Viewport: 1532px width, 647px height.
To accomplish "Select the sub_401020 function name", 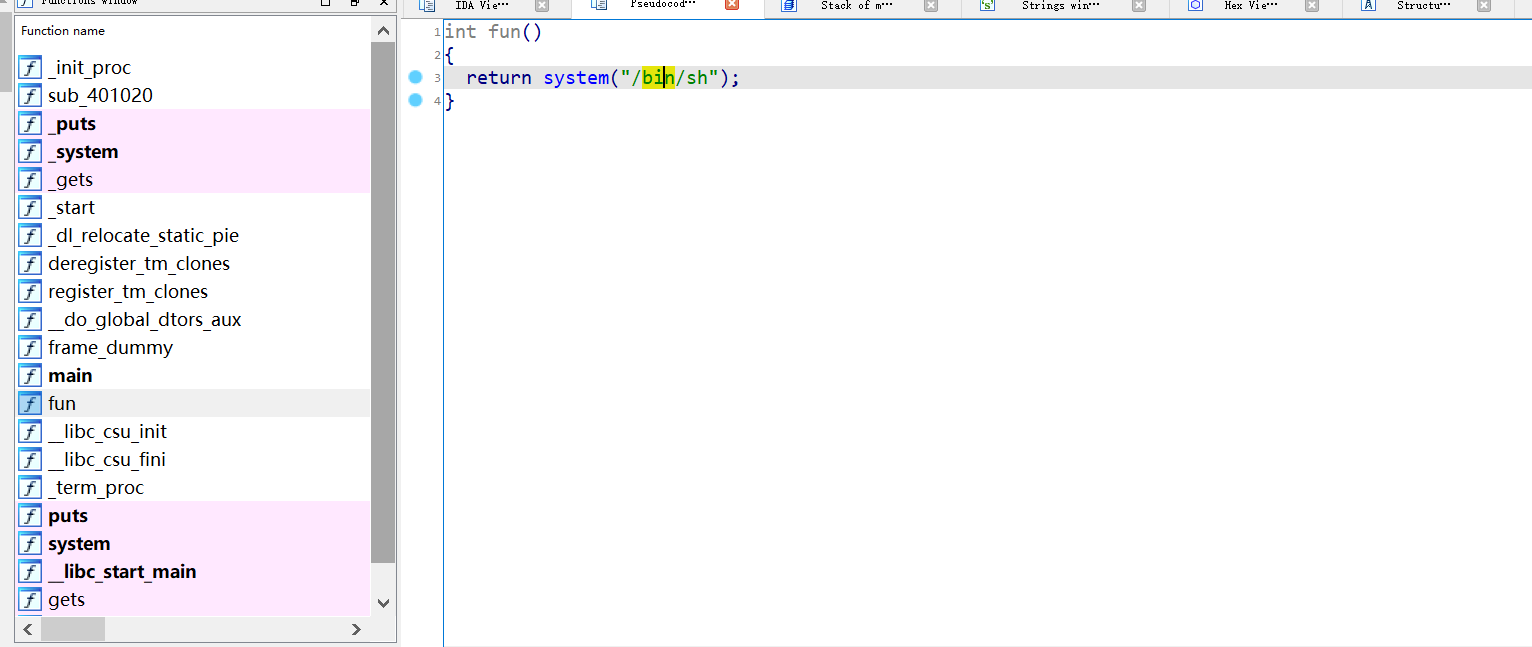I will coord(100,95).
